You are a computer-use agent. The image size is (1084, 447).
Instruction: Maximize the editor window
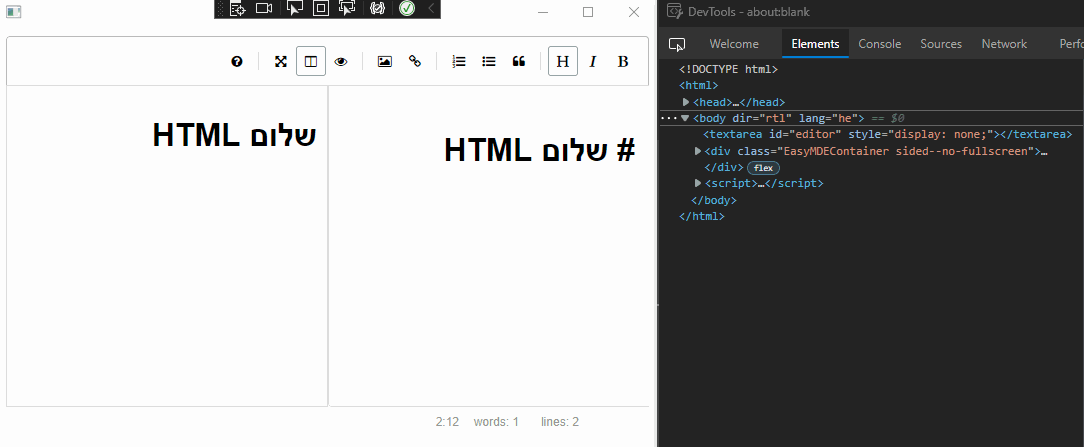pyautogui.click(x=588, y=12)
